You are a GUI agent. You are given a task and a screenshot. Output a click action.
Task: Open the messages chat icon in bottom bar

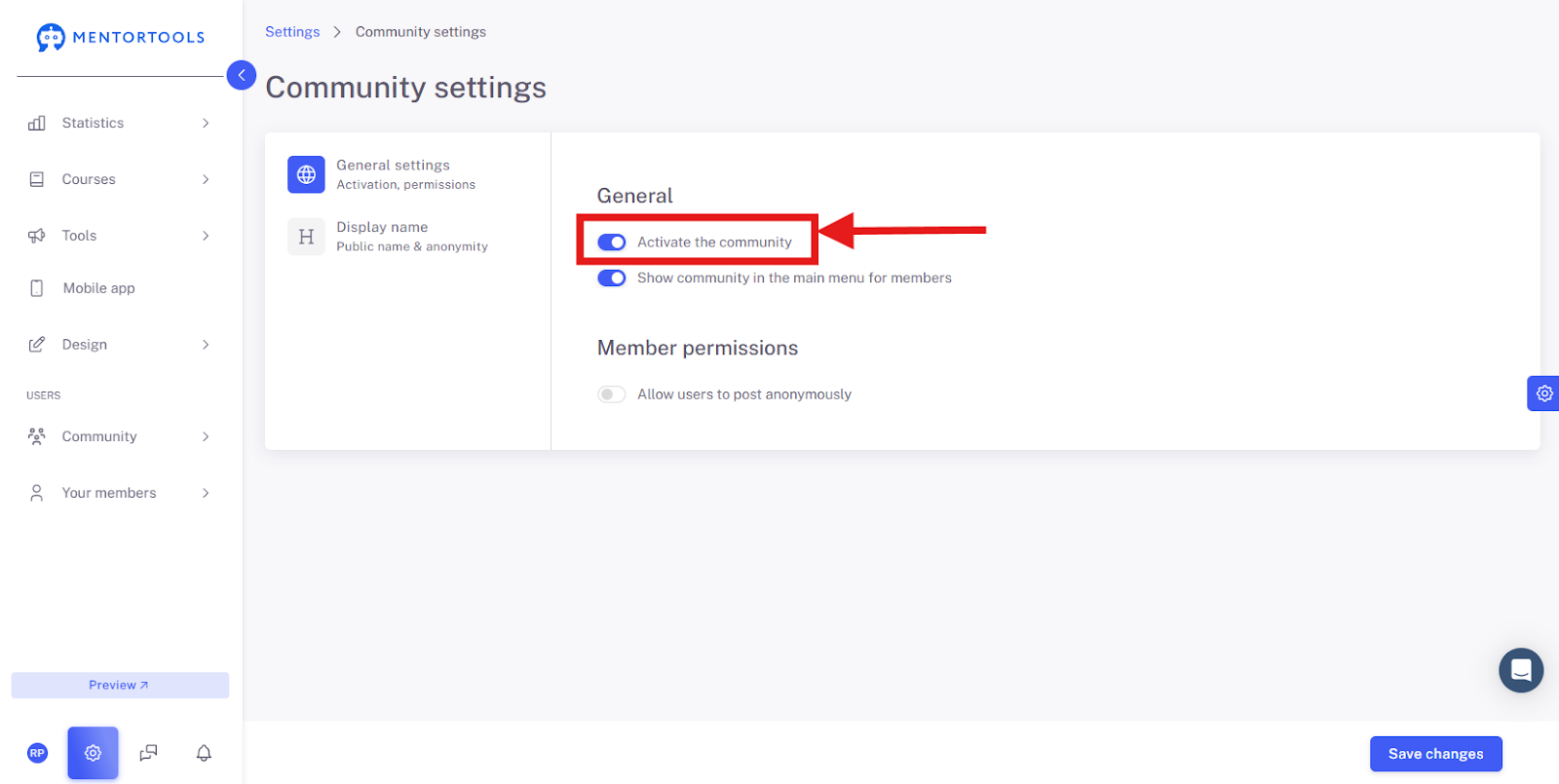tap(148, 753)
